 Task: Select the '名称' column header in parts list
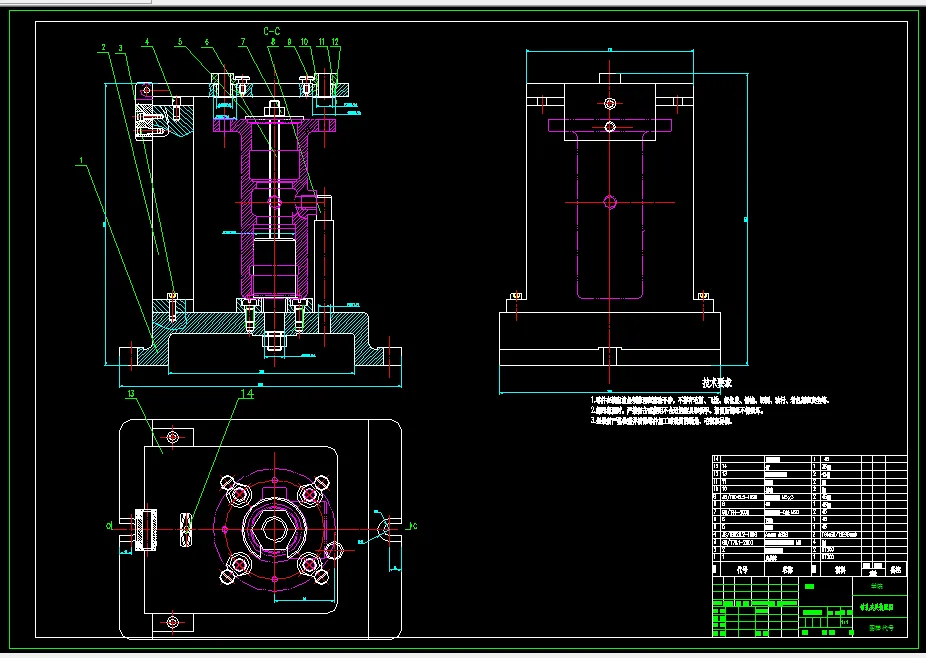coord(788,570)
